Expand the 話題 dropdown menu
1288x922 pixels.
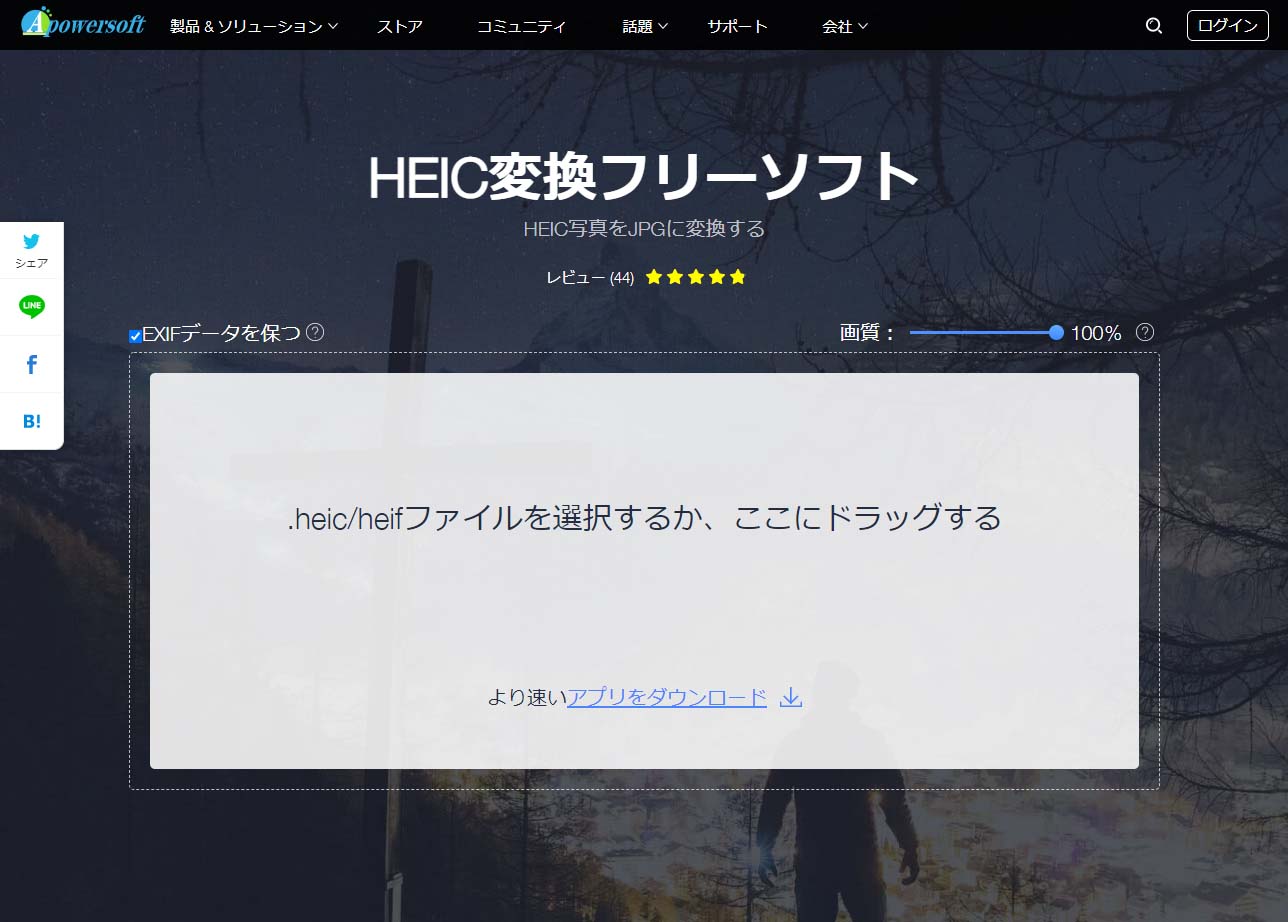(x=645, y=27)
